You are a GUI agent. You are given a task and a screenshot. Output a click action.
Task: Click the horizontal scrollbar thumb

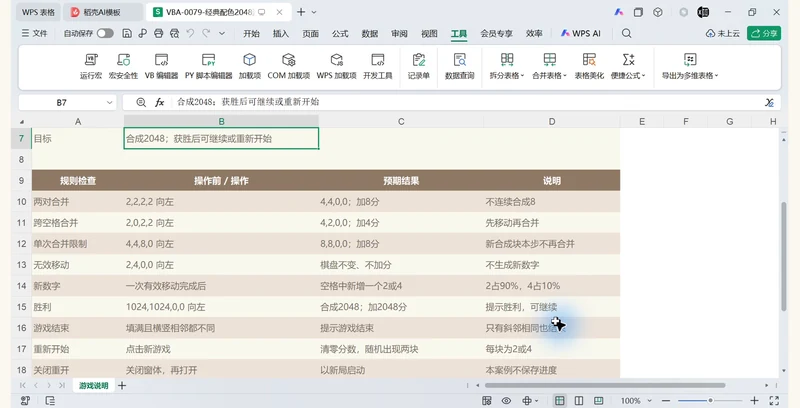(605, 386)
